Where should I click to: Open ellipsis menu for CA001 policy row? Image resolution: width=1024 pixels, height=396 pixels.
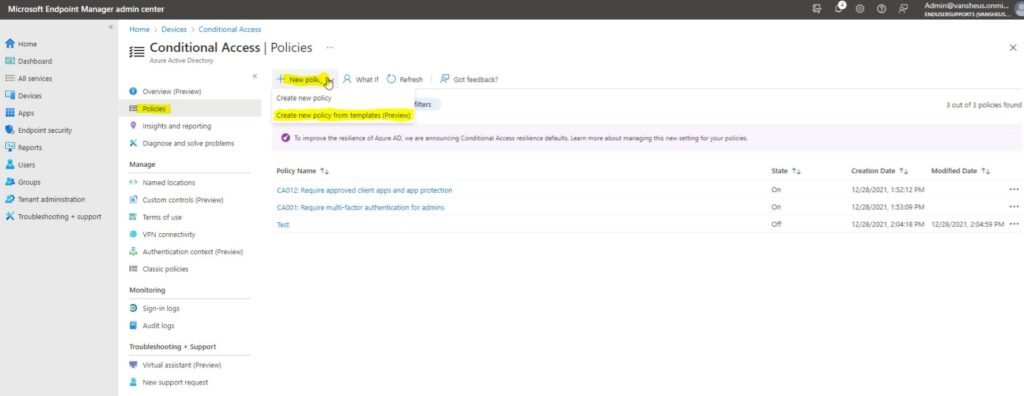1014,206
